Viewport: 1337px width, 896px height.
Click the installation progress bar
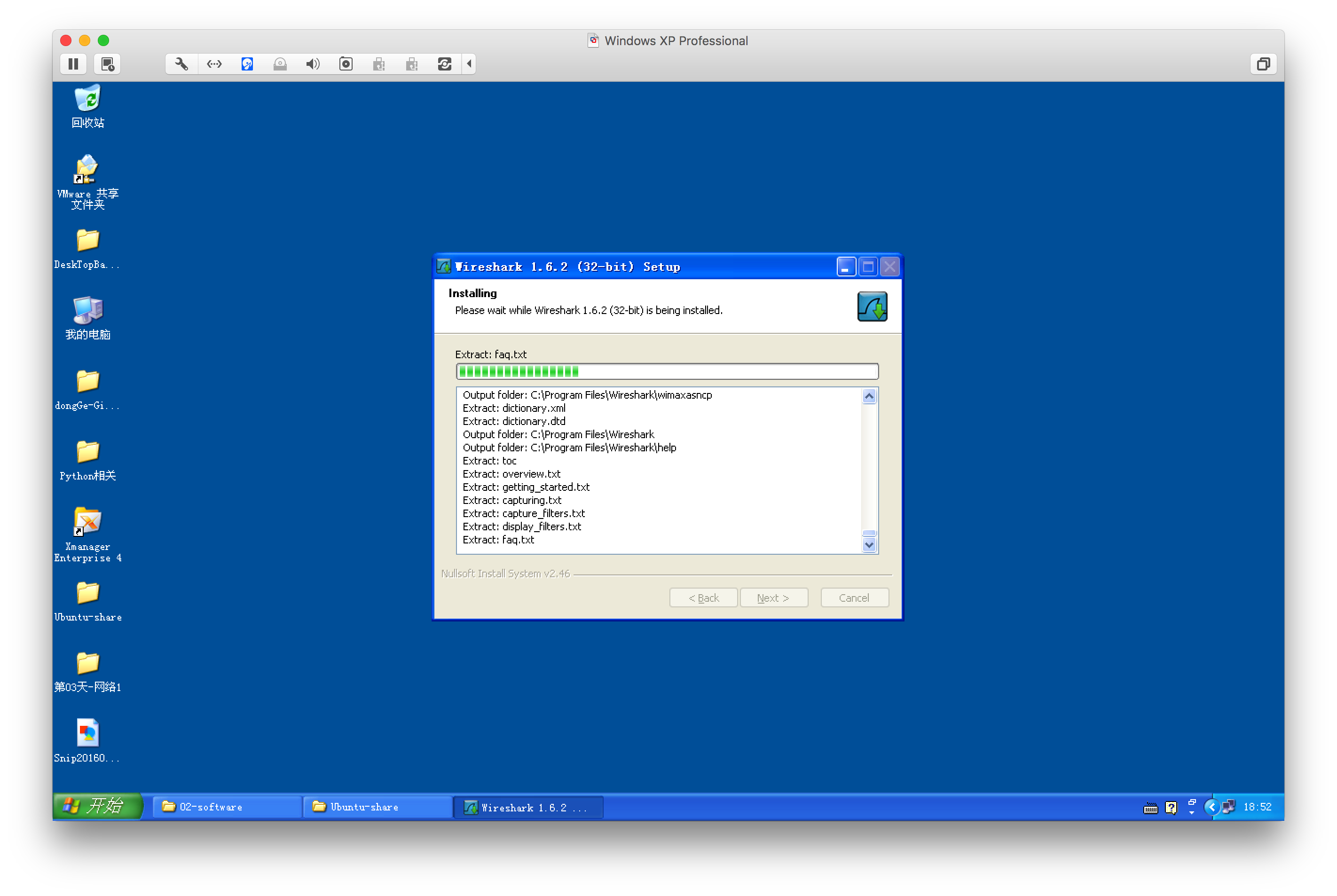(667, 371)
